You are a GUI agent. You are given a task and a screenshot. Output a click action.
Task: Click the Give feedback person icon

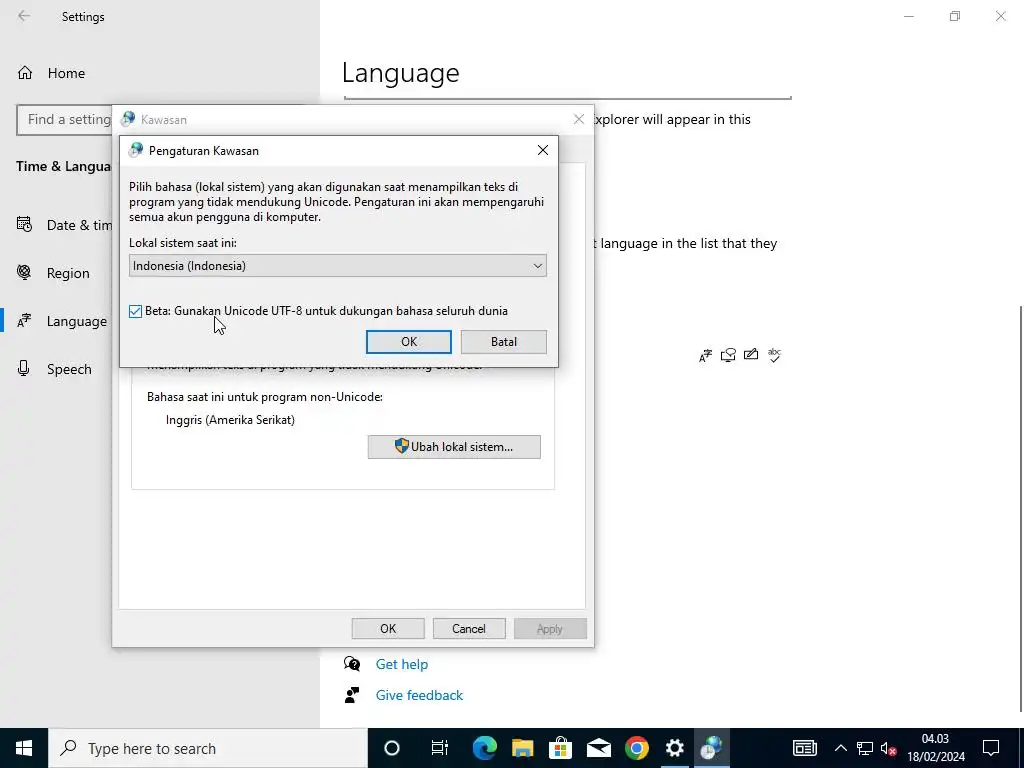point(352,695)
